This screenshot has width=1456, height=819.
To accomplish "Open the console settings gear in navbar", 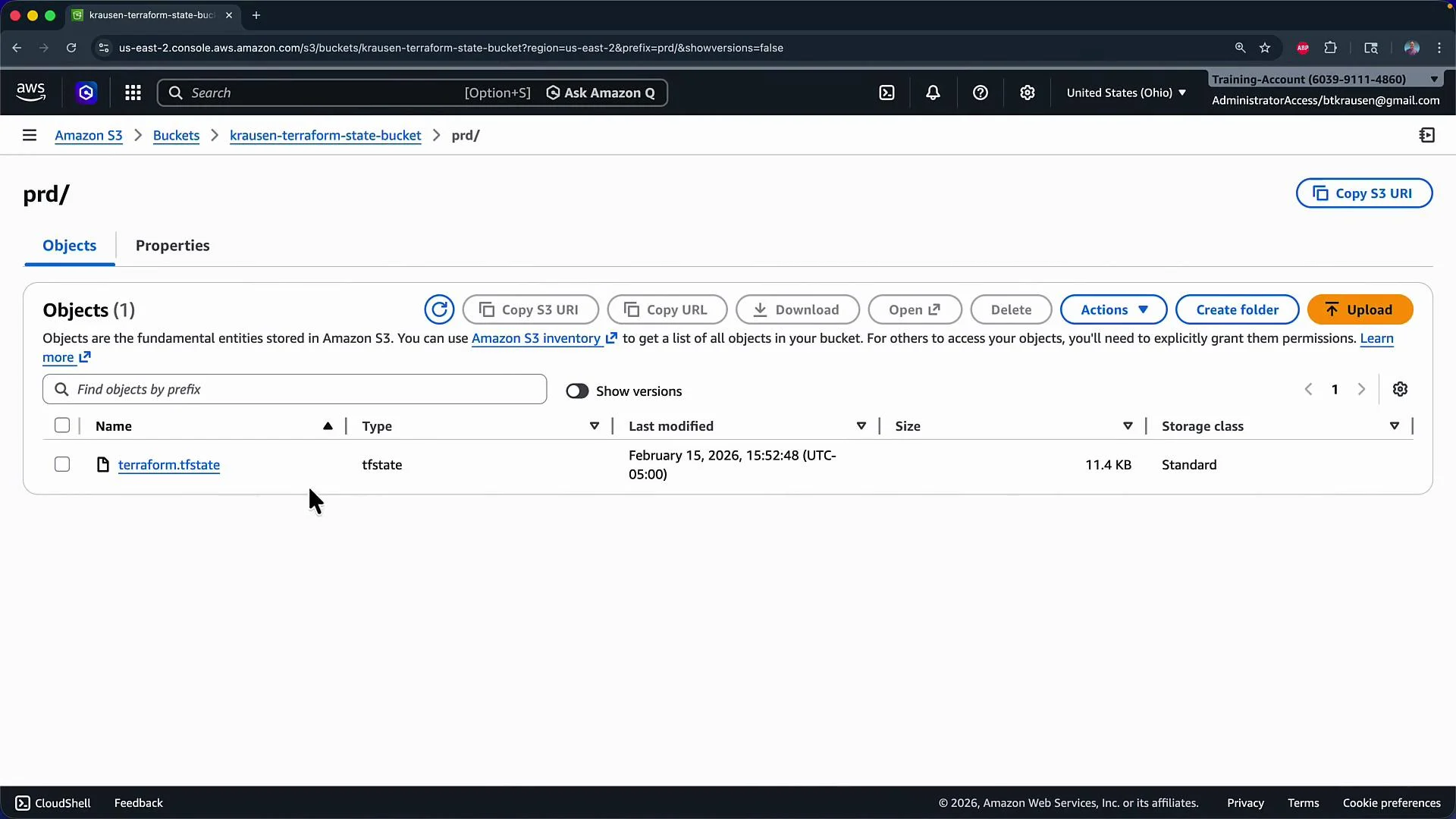I will tap(1028, 93).
